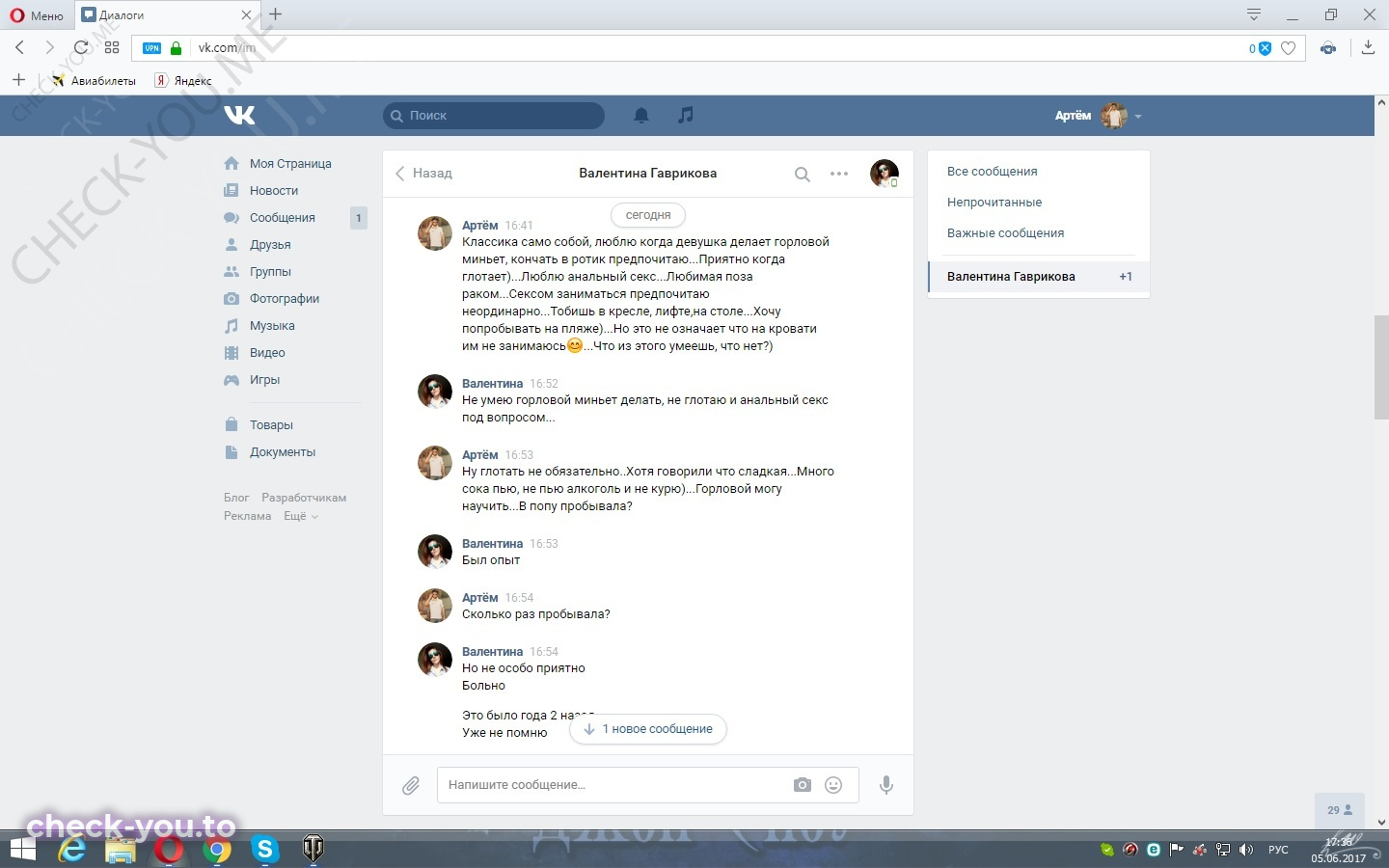Search within conversation magnifier icon
Screen dimensions: 1389x868
[802, 175]
